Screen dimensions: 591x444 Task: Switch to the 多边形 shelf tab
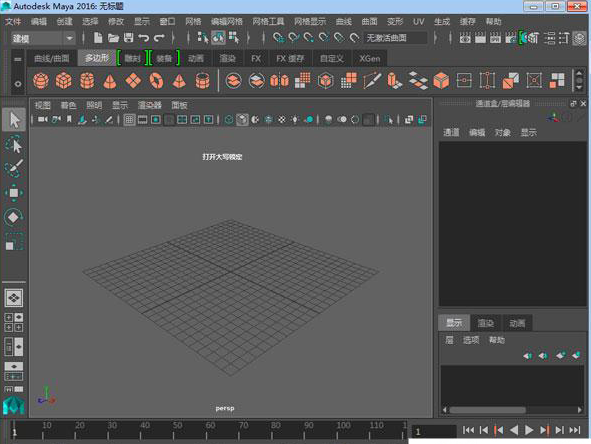96,58
